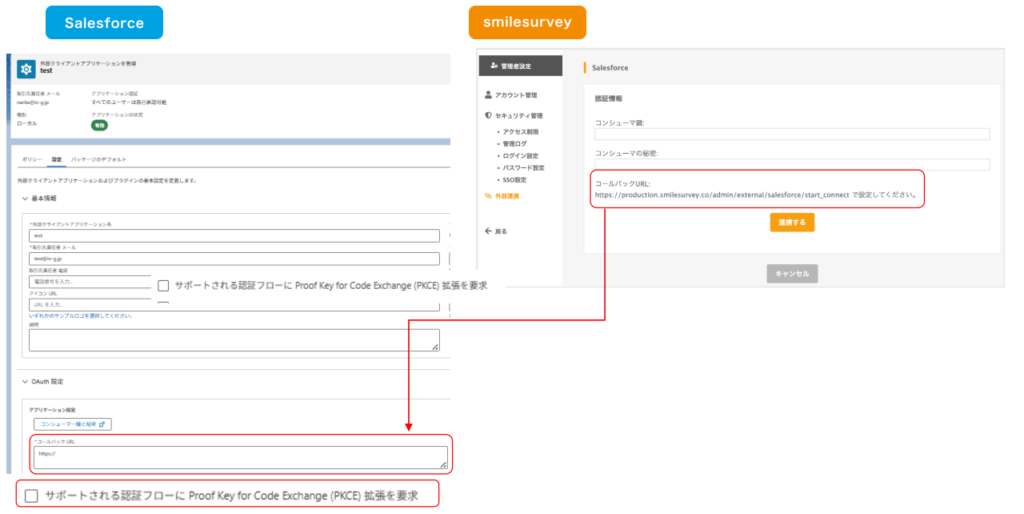Tick the PKCE checkbox overlapping the アイコン URL field

[163, 285]
